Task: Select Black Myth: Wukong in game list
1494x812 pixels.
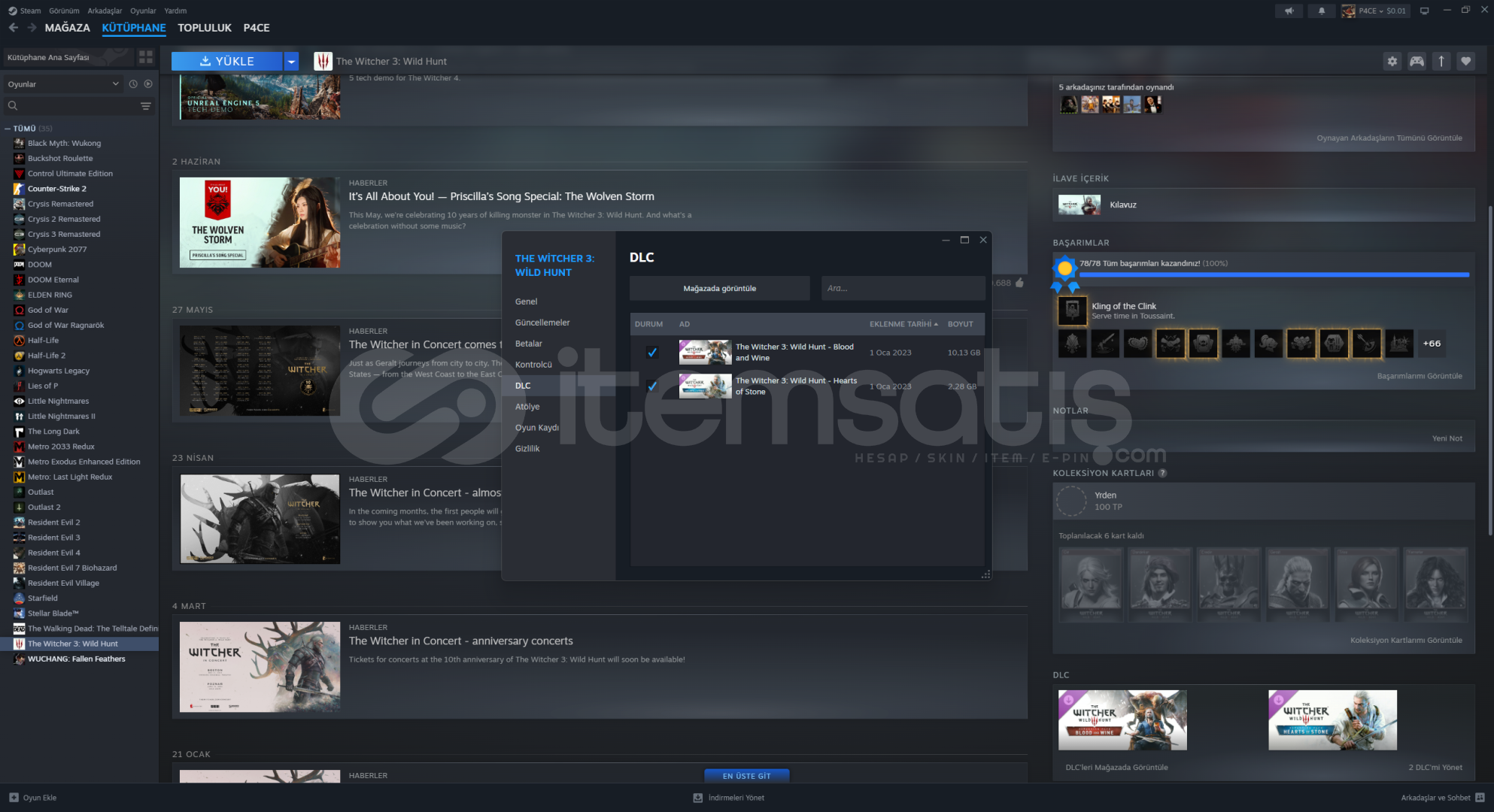Action: pyautogui.click(x=64, y=143)
